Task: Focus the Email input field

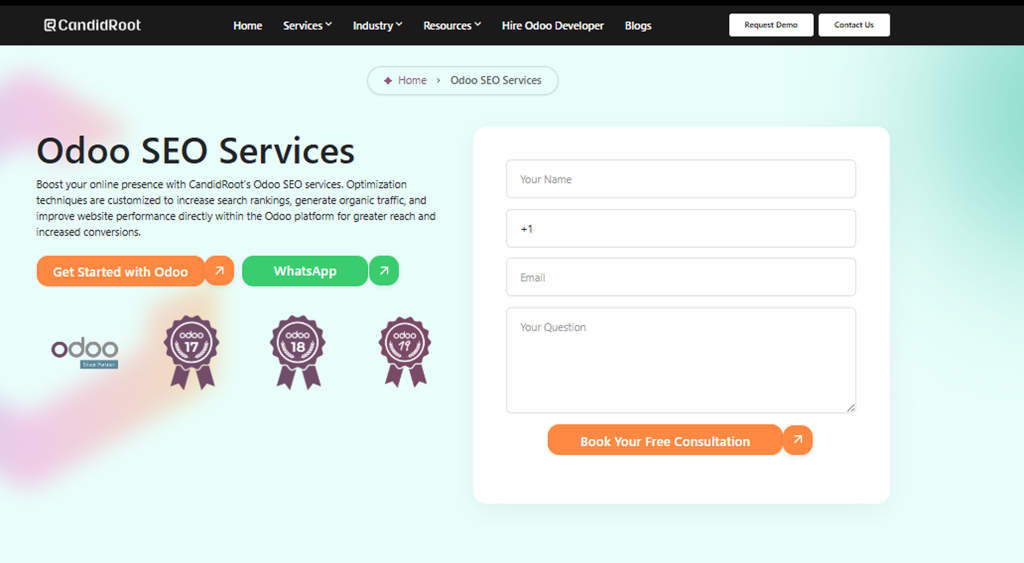Action: click(x=680, y=277)
